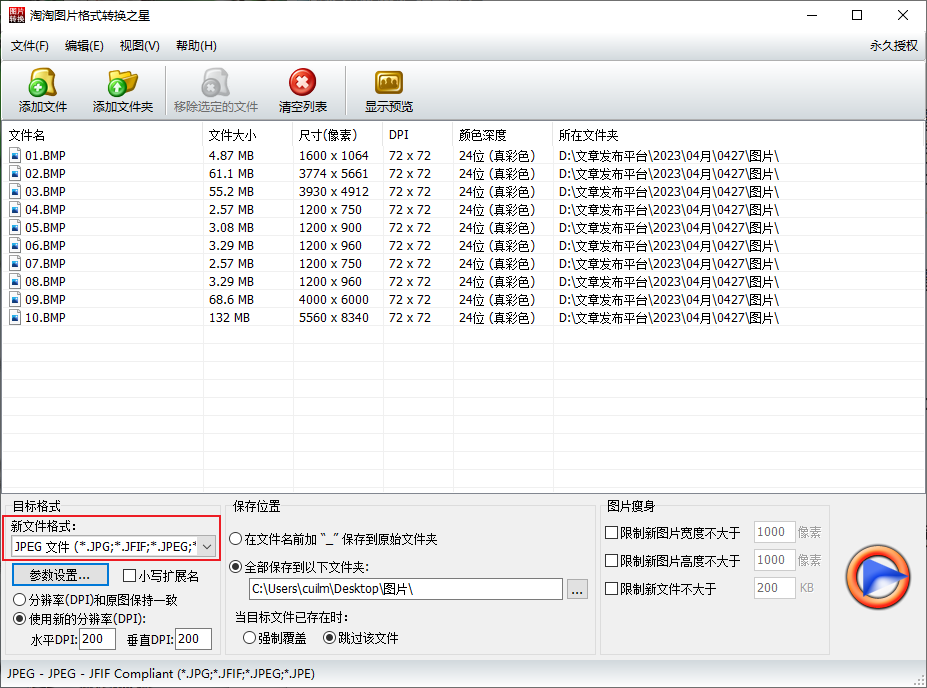
Task: Sort by containing folder column header
Action: 738,135
